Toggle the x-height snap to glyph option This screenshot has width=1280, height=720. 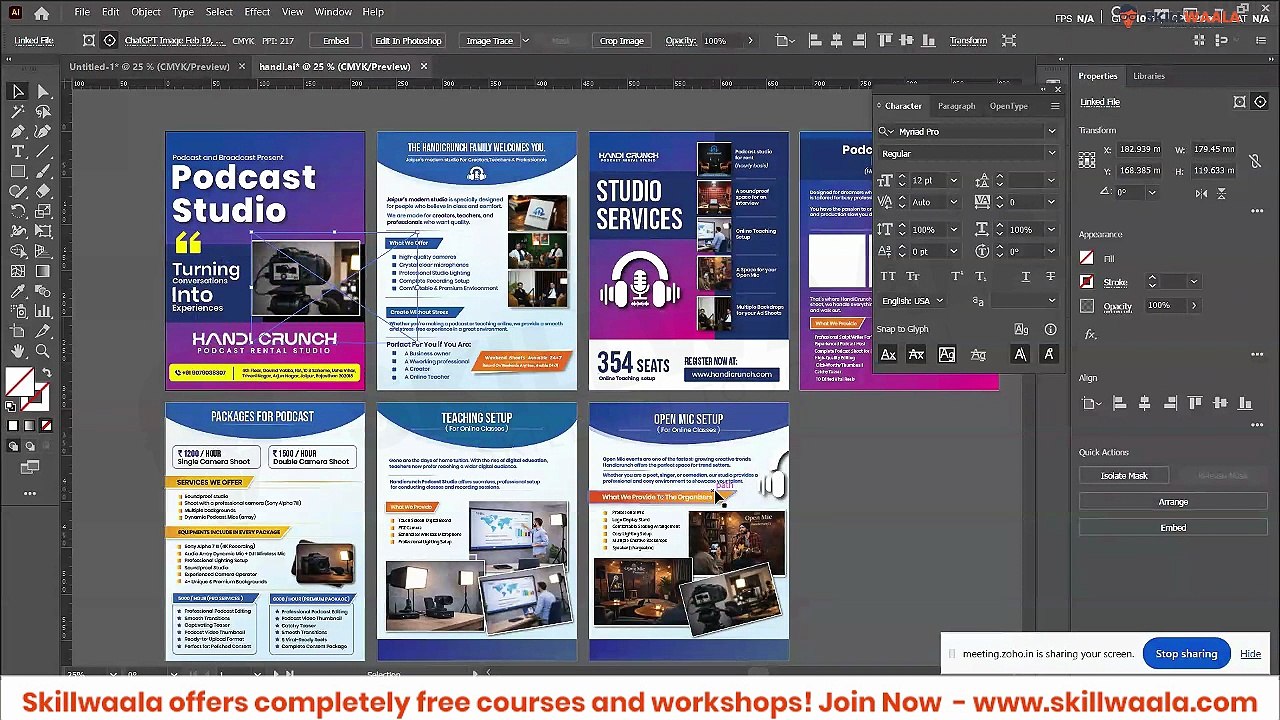click(x=916, y=354)
